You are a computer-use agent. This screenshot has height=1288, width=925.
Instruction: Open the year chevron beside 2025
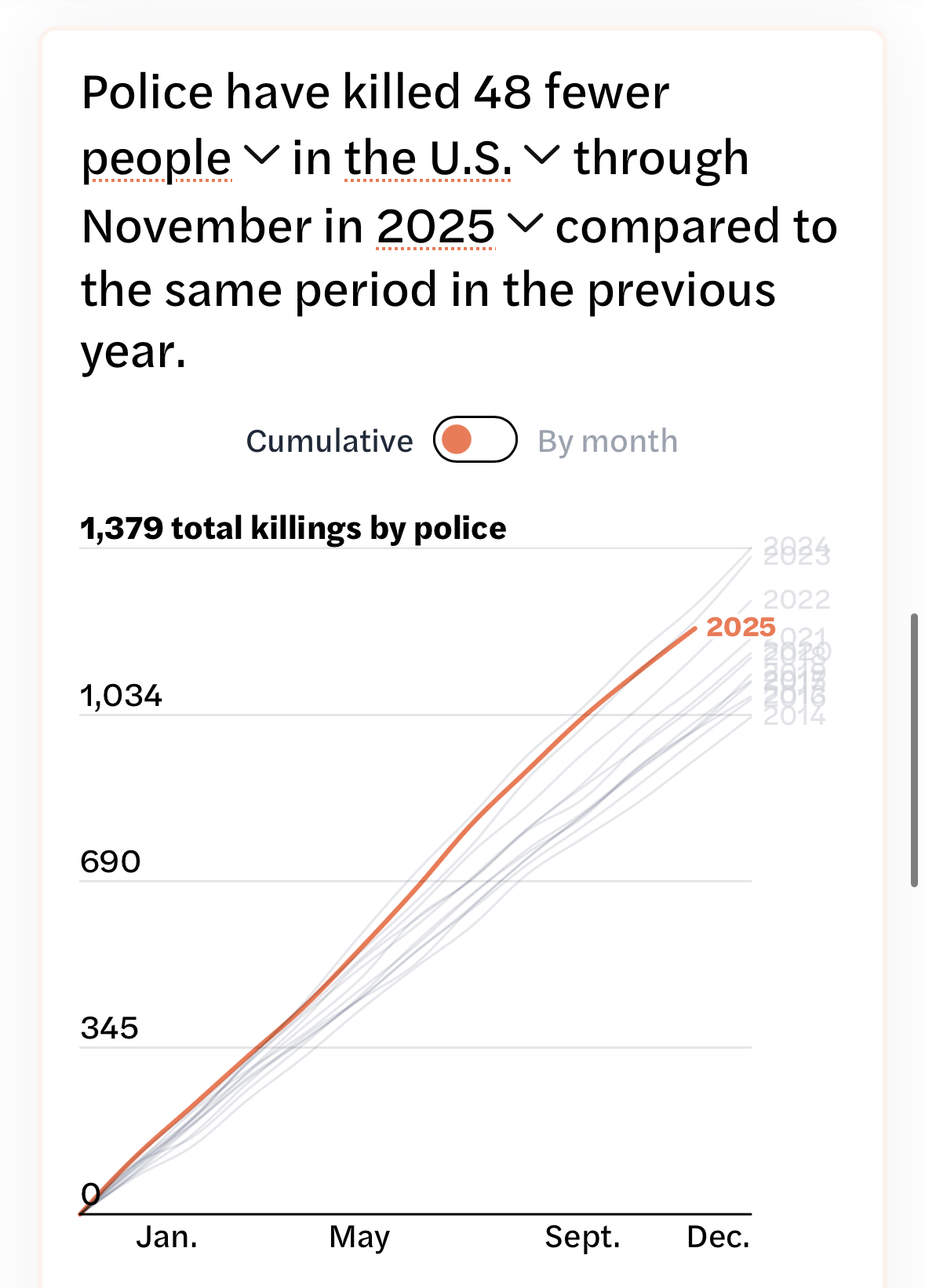click(525, 224)
